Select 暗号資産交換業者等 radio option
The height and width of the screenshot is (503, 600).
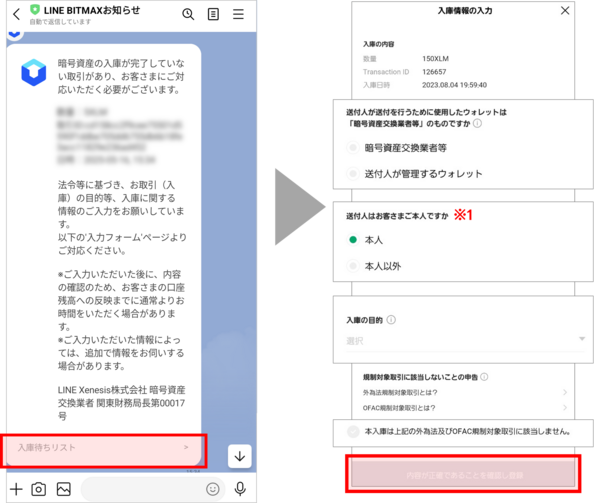pos(353,148)
